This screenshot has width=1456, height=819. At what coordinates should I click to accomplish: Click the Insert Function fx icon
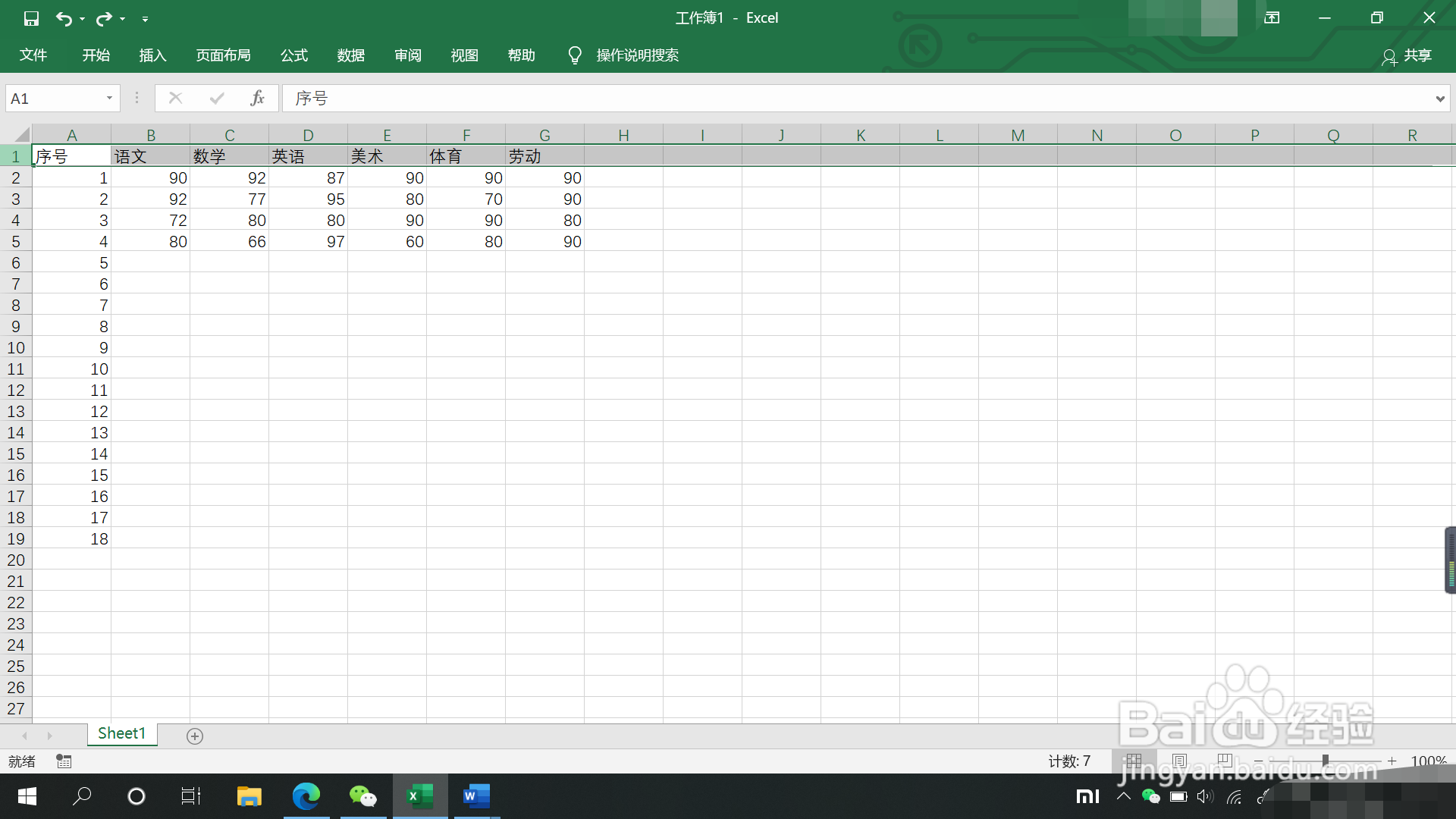257,98
